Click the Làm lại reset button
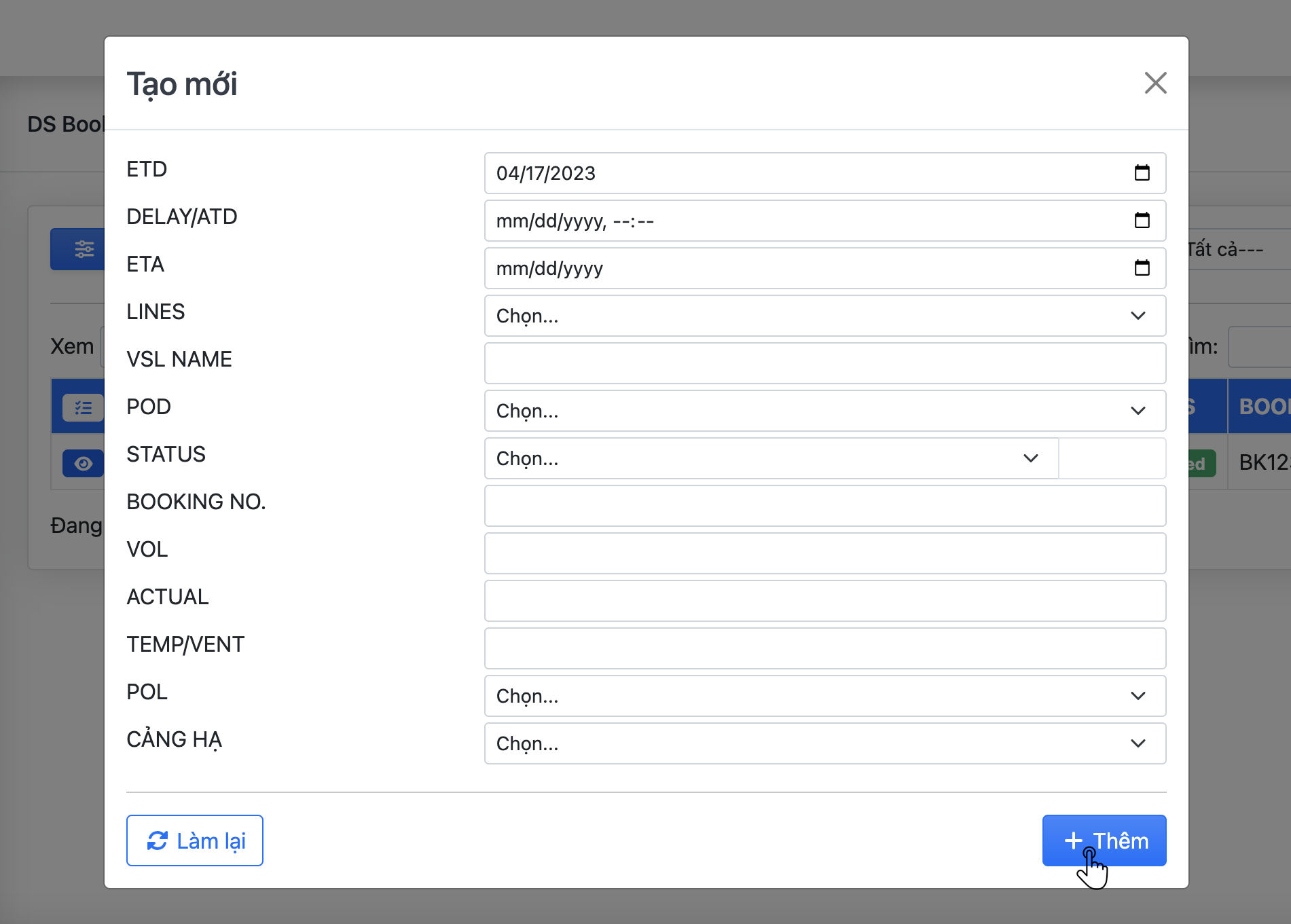Image resolution: width=1291 pixels, height=924 pixels. (x=195, y=840)
